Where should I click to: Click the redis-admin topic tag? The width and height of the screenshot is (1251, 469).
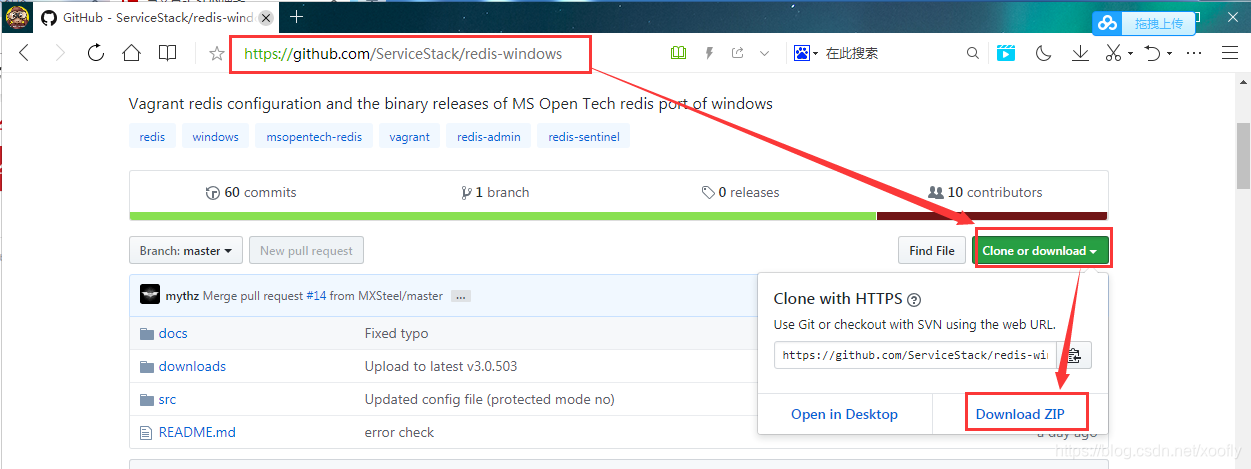[489, 137]
